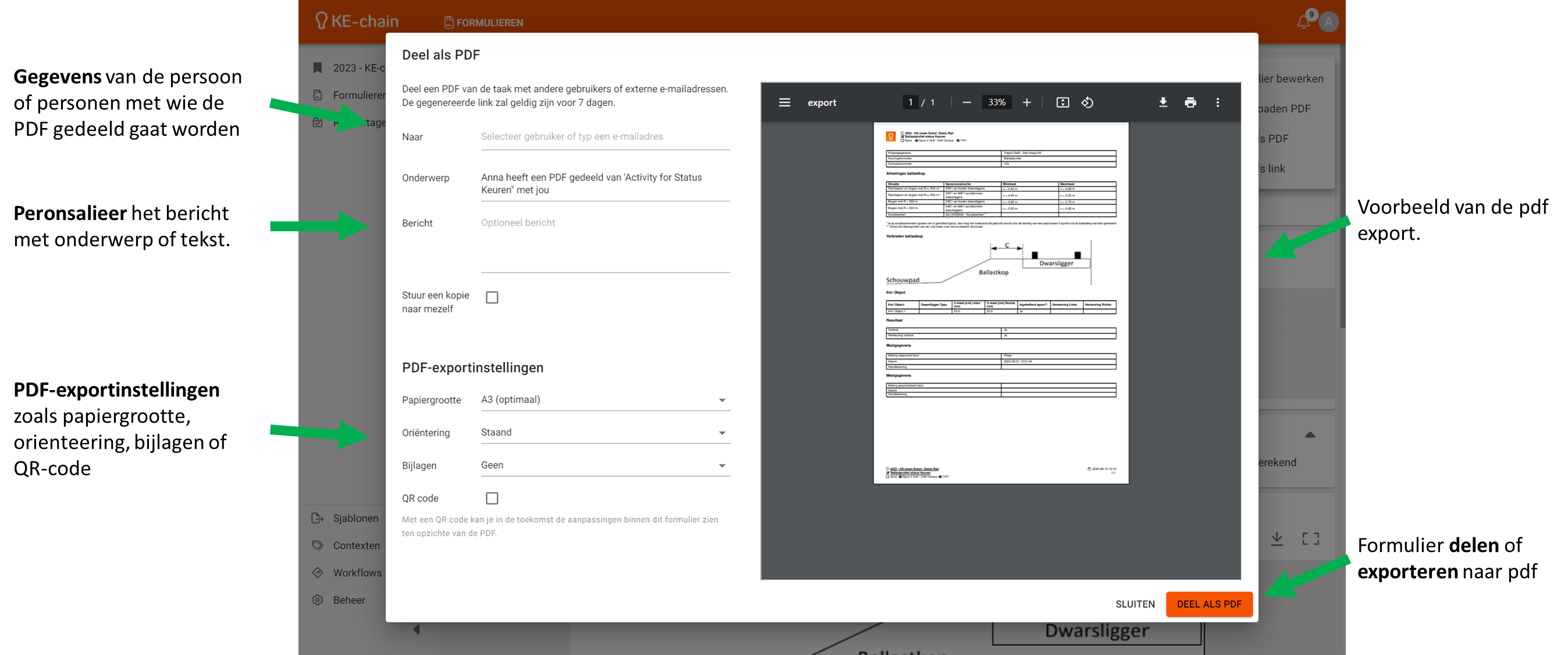The height and width of the screenshot is (655, 1568).
Task: Download the exported PDF
Action: [x=1162, y=102]
